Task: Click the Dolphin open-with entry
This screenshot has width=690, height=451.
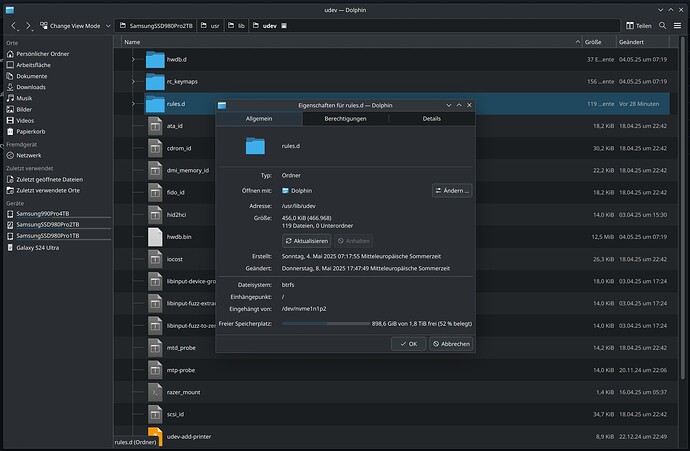Action: (297, 191)
